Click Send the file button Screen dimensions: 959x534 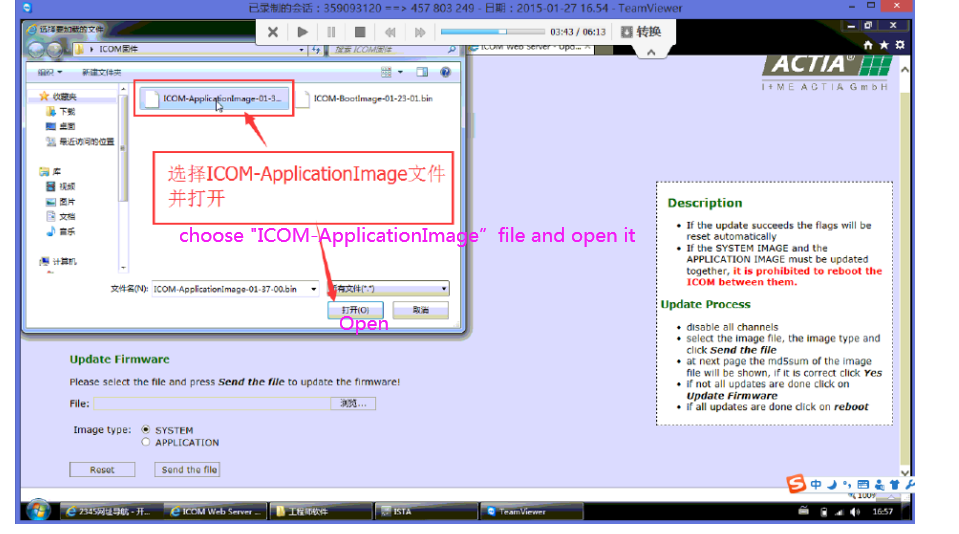click(x=189, y=469)
